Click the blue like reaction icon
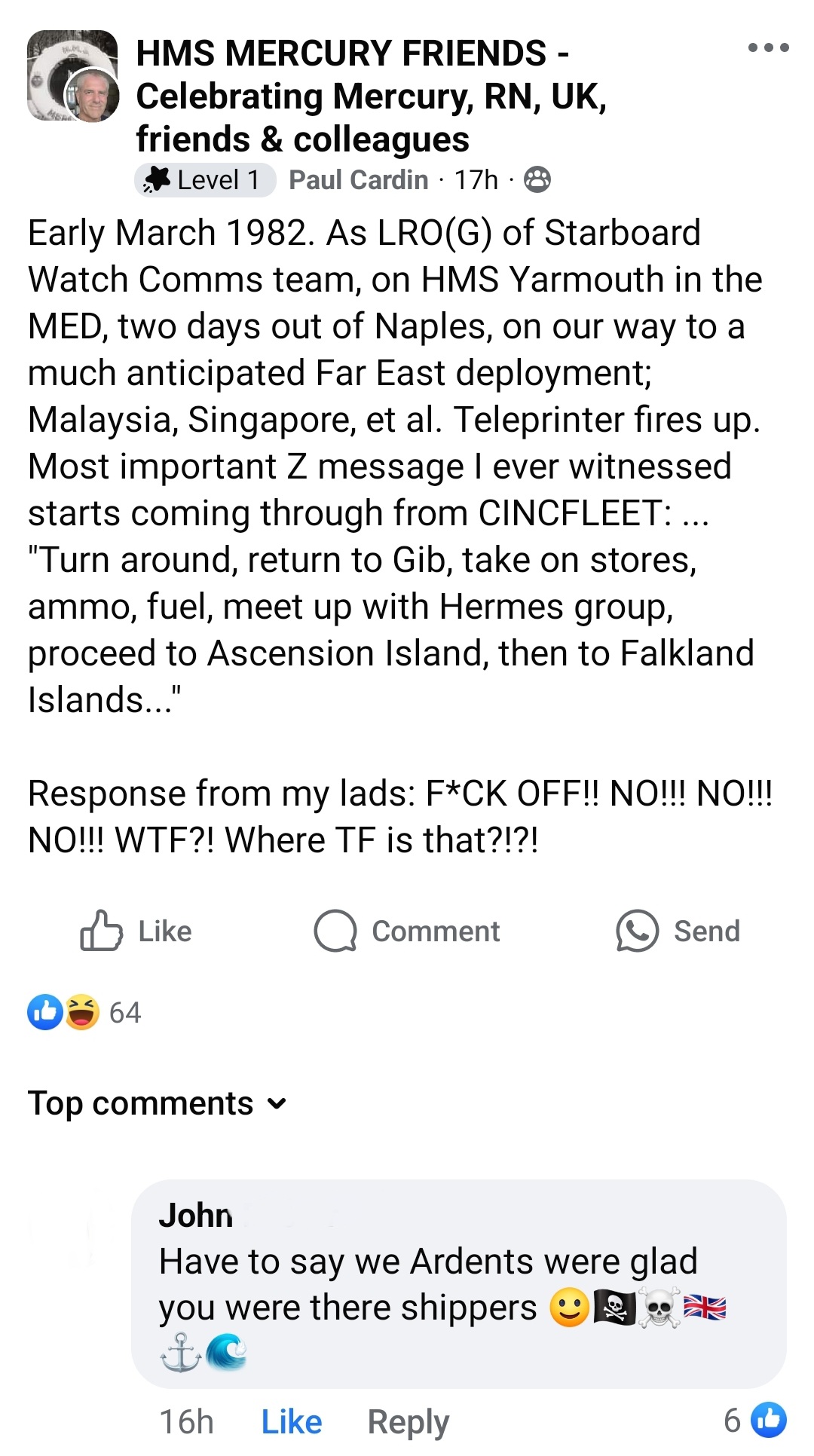The height and width of the screenshot is (1456, 814). 45,1012
